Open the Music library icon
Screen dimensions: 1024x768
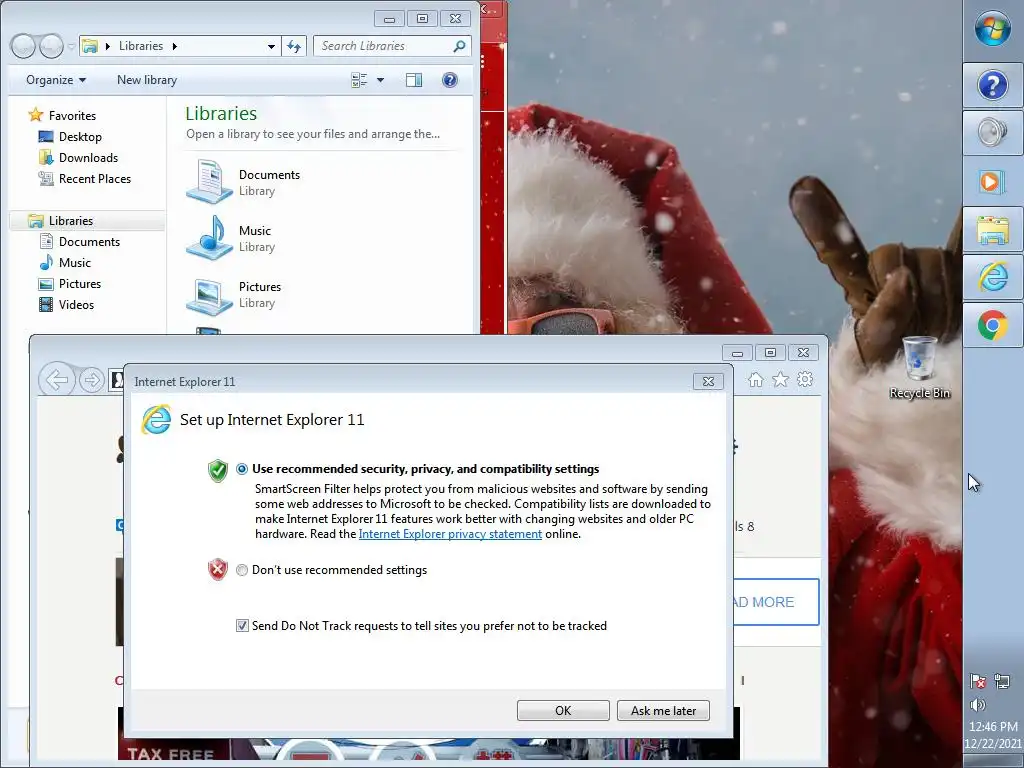coord(210,238)
